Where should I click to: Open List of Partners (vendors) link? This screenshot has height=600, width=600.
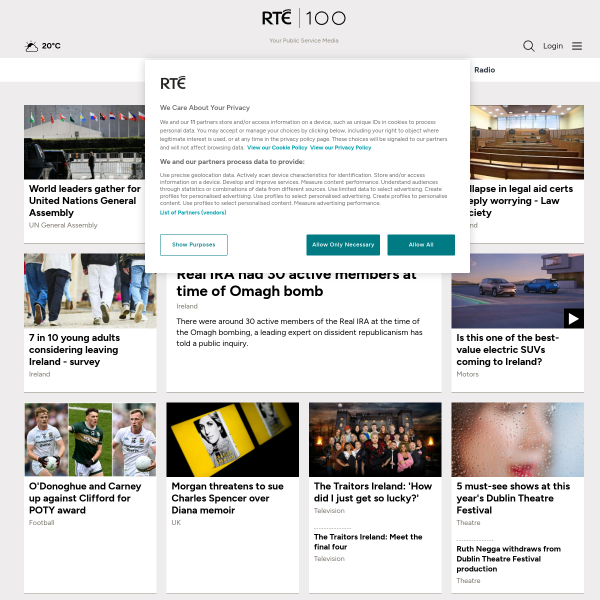tap(193, 213)
